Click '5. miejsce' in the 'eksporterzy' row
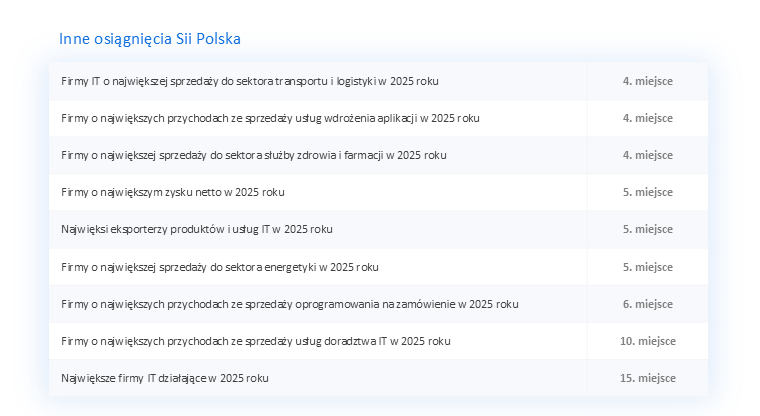This screenshot has height=416, width=760. pyautogui.click(x=648, y=229)
